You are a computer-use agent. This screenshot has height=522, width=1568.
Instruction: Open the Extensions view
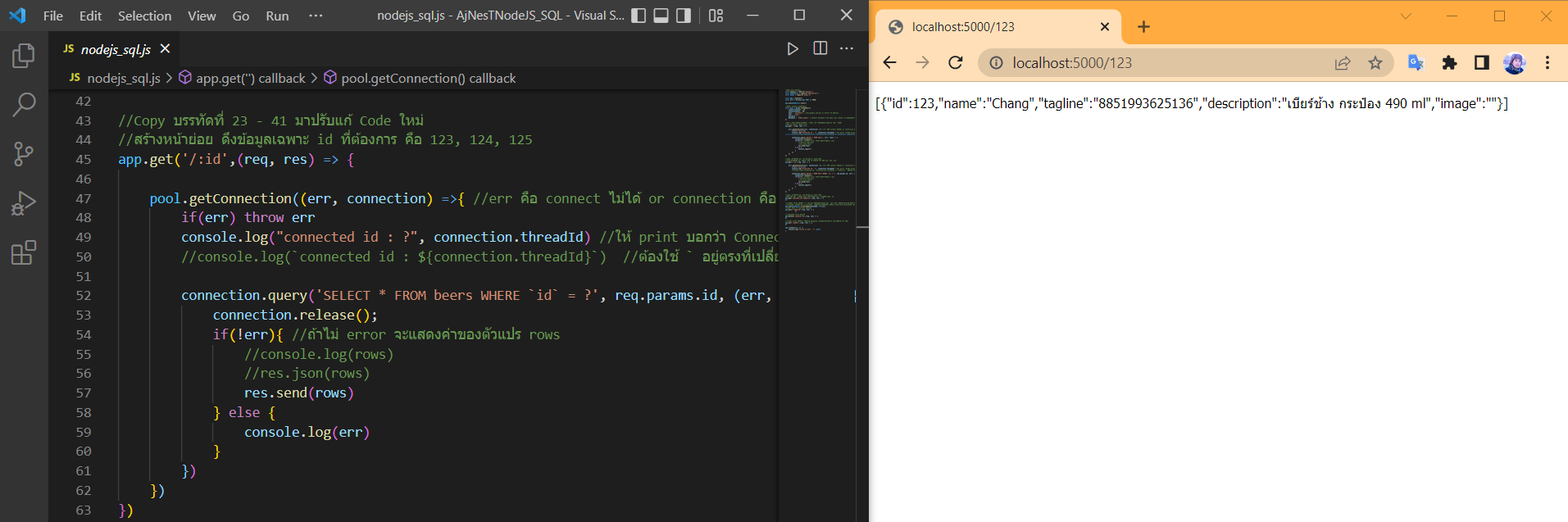pos(24,252)
